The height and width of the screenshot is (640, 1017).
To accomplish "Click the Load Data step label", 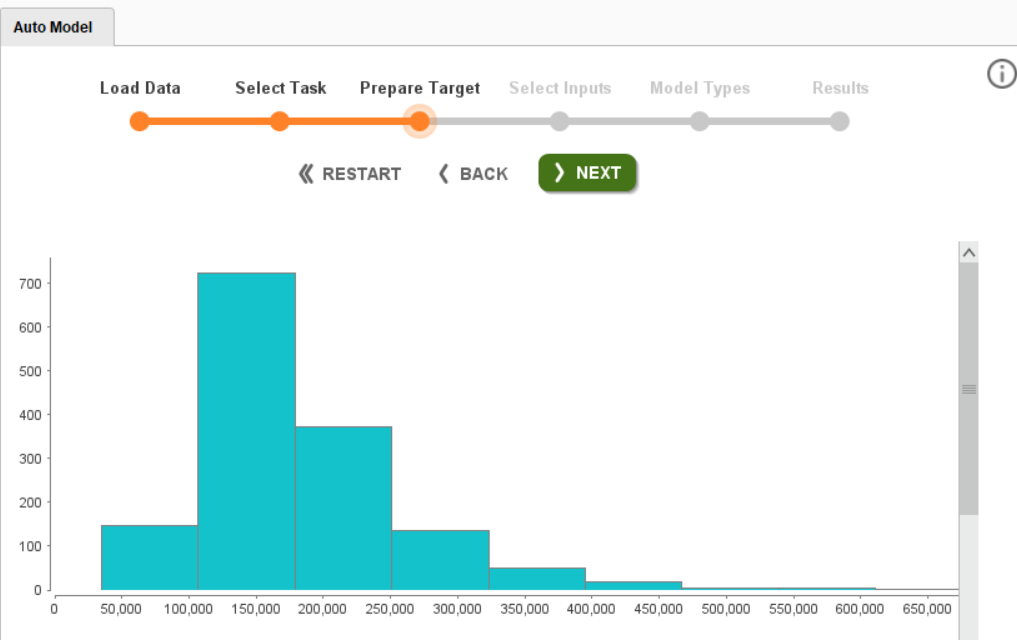I will tap(140, 88).
